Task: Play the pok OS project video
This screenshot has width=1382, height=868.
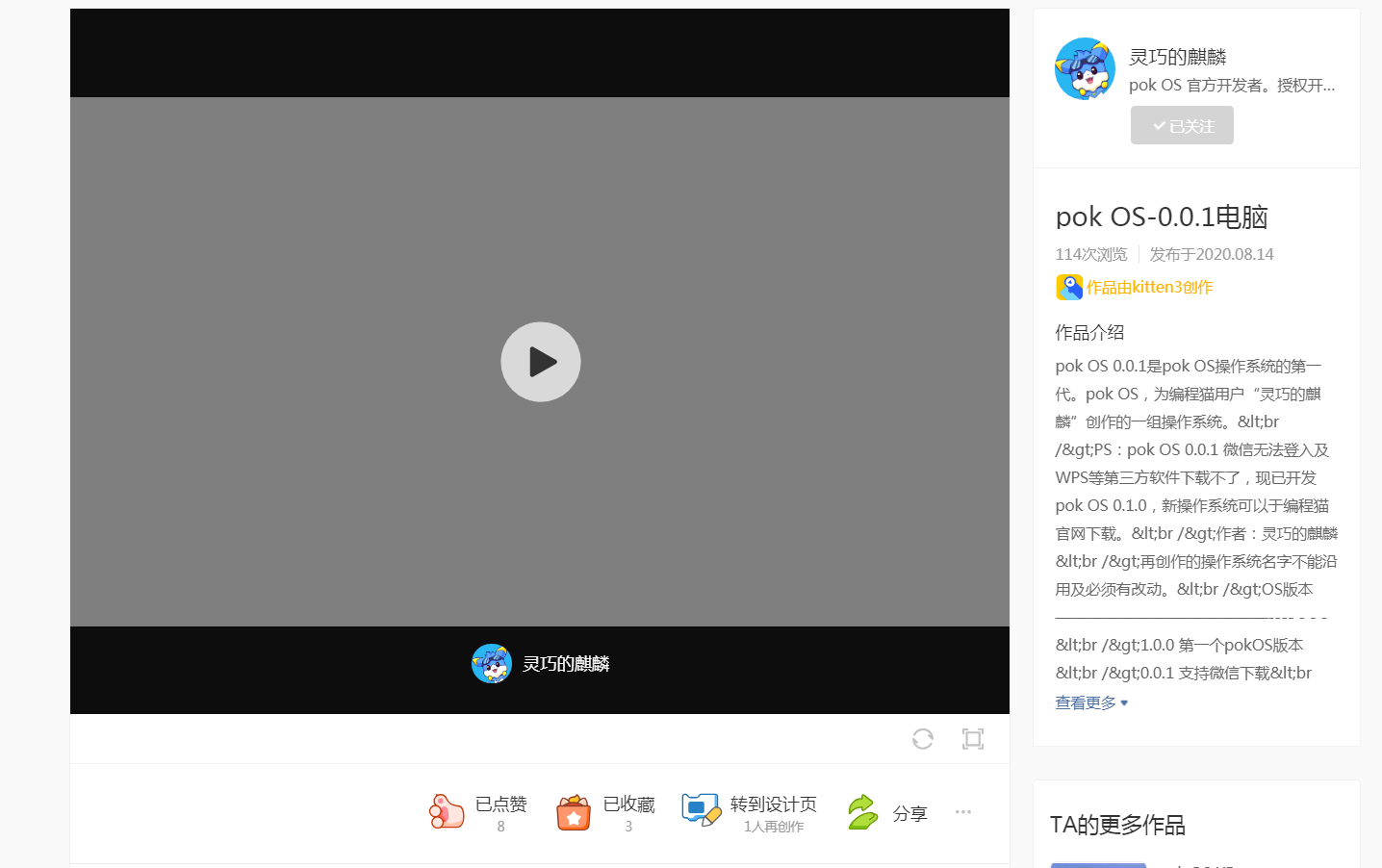Action: pos(541,362)
